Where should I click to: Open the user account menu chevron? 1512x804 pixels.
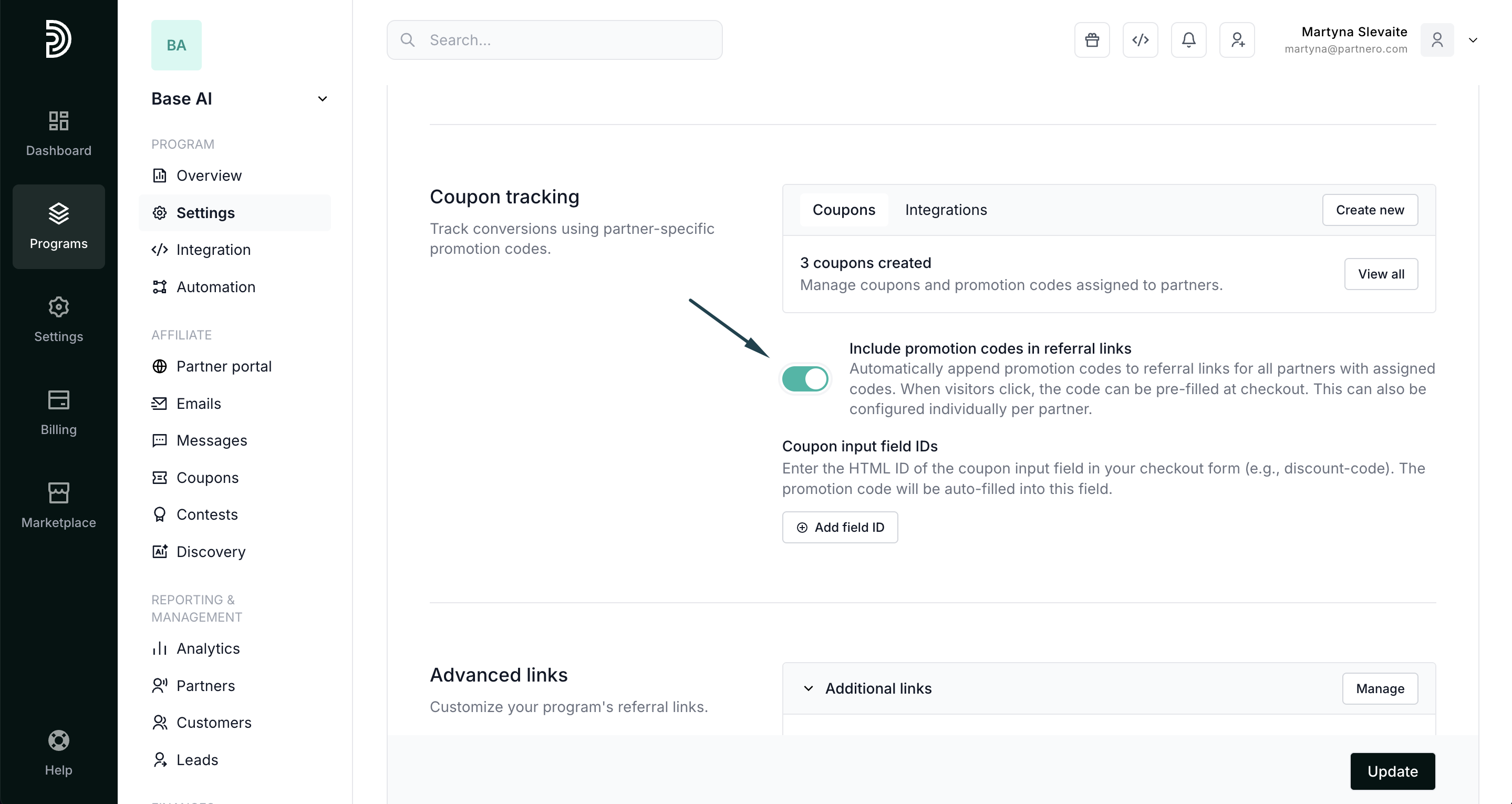point(1473,40)
